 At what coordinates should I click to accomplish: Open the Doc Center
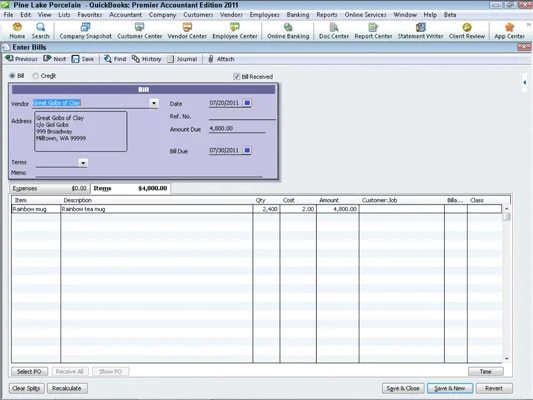334,31
